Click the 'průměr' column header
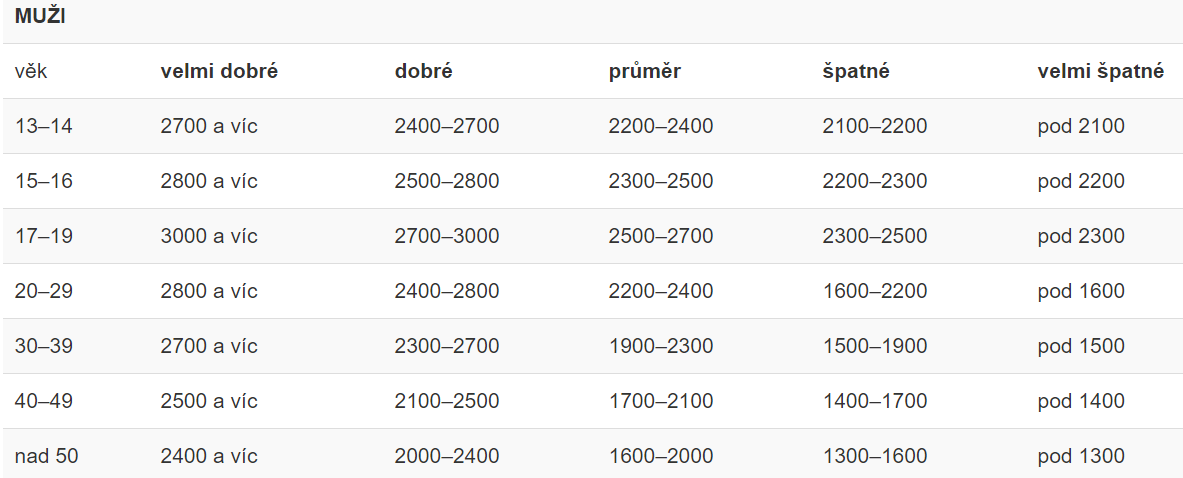 pos(644,72)
